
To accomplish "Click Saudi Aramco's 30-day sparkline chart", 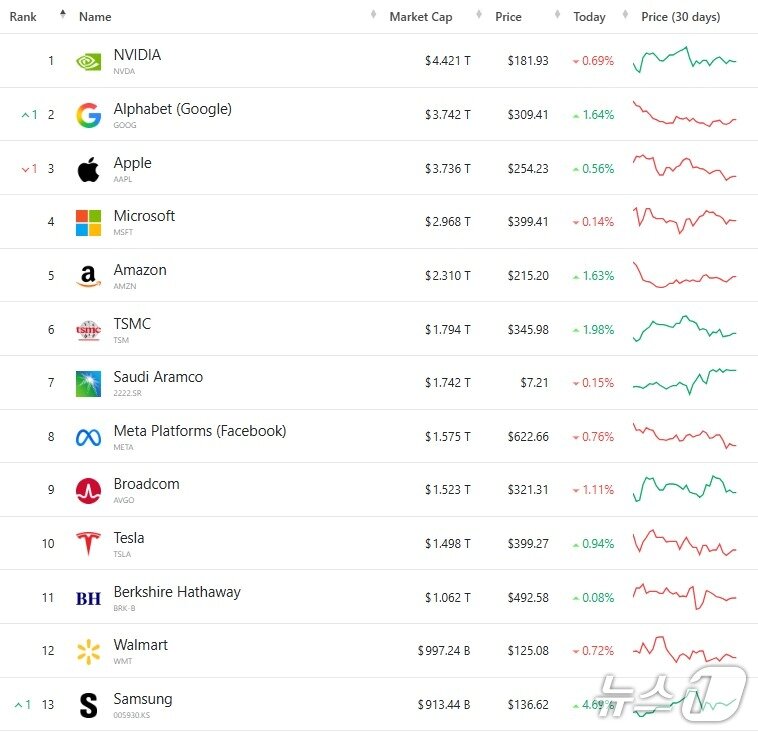I will pos(684,381).
